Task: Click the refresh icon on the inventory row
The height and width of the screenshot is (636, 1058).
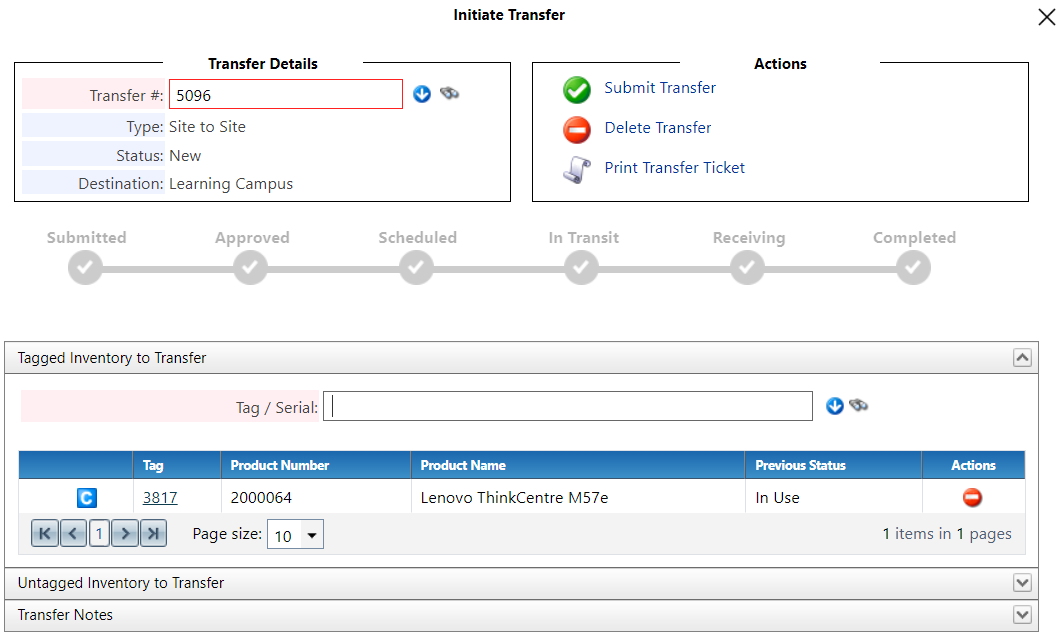Action: (86, 497)
